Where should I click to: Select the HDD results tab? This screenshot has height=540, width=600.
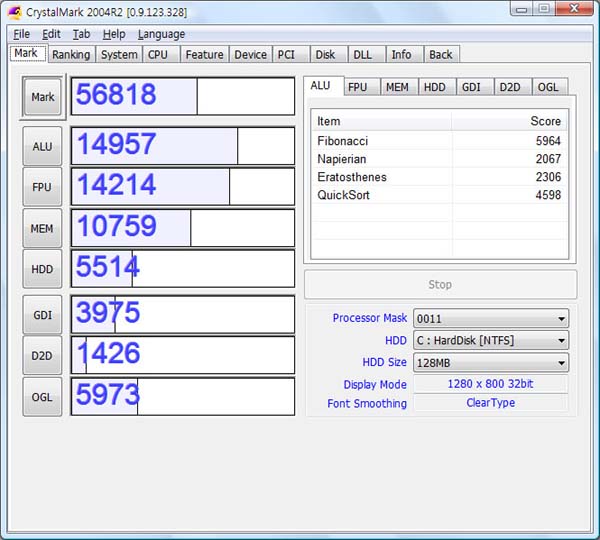coord(437,87)
